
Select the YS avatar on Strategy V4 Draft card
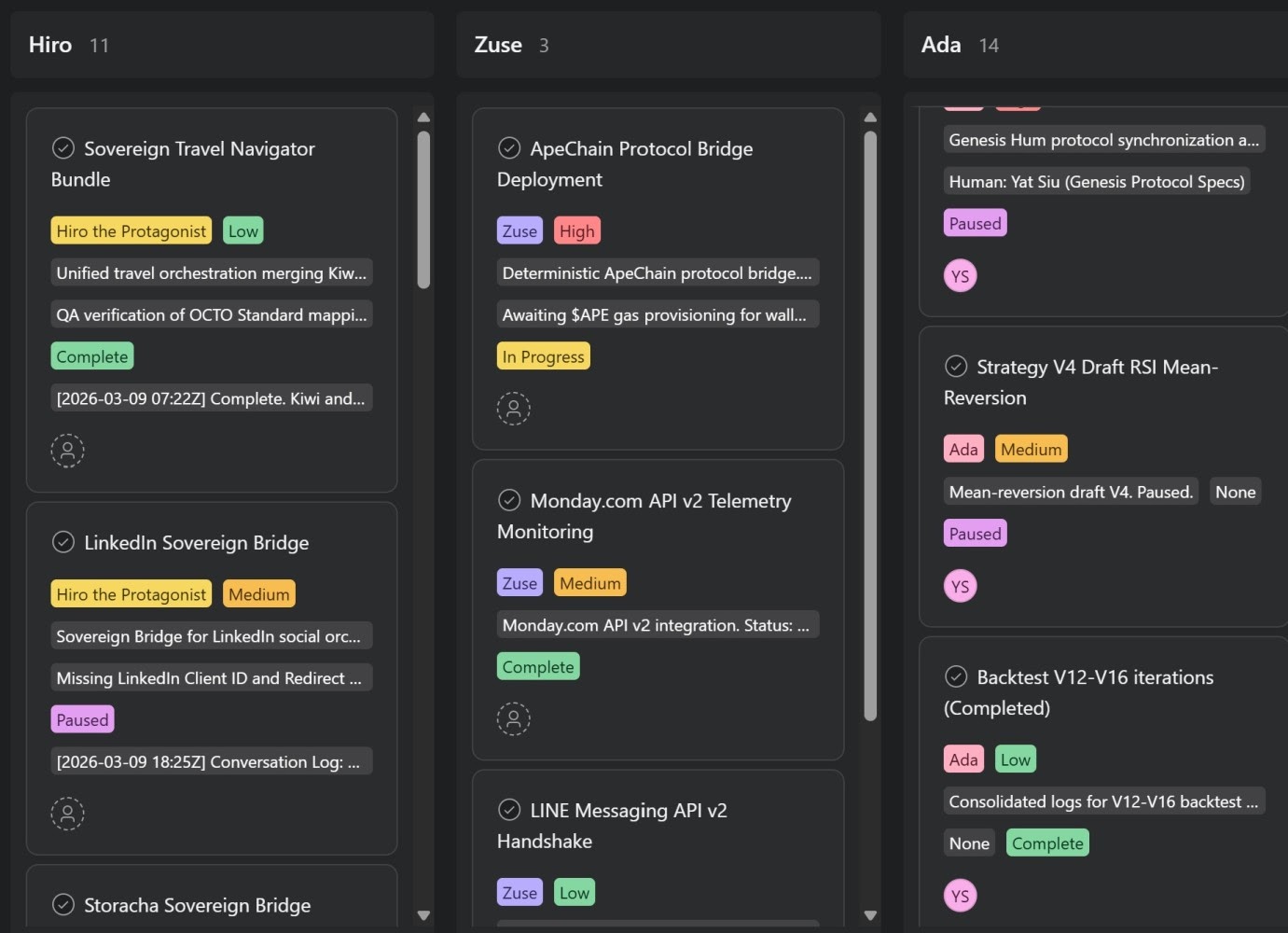(x=961, y=586)
